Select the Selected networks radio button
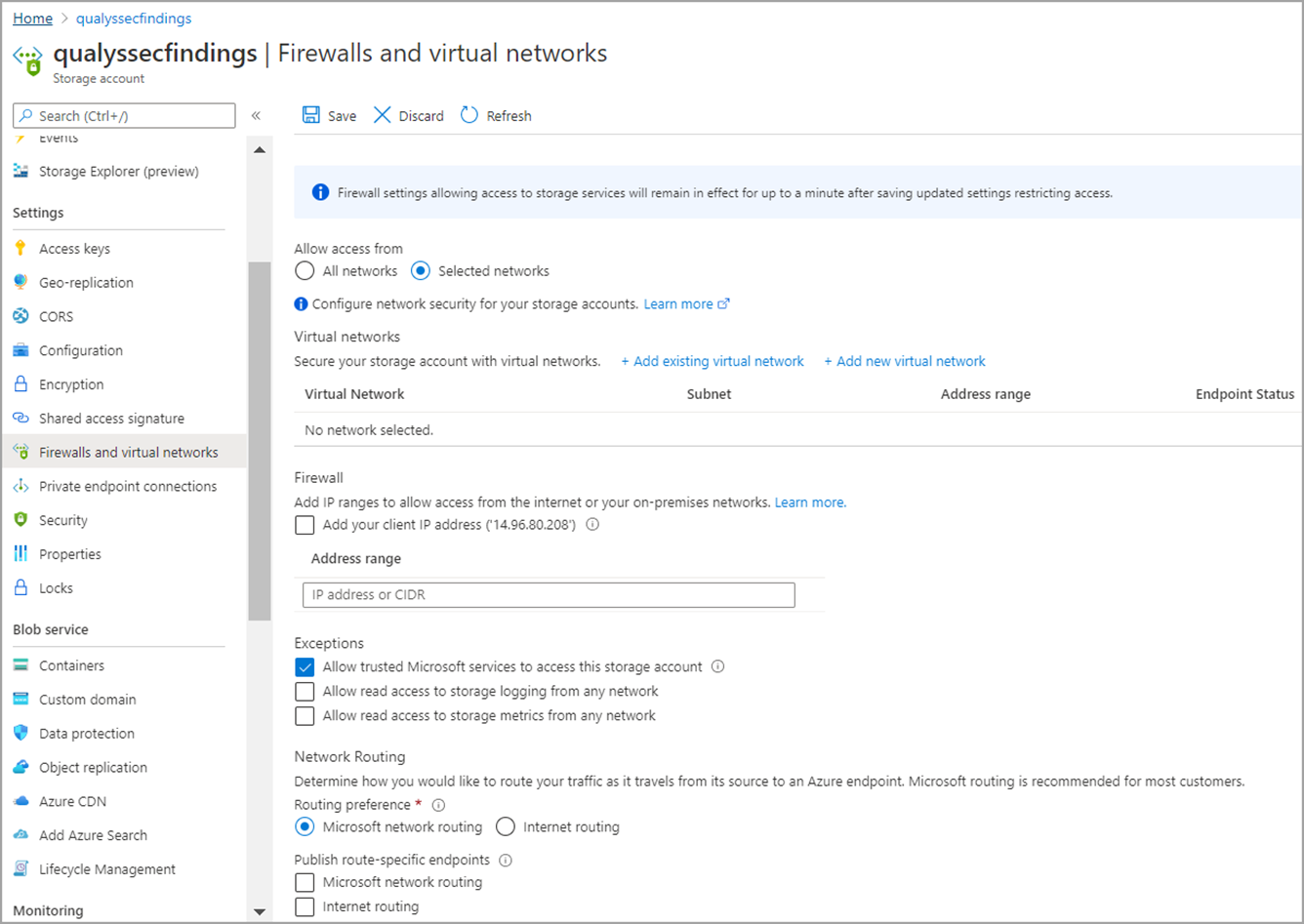Viewport: 1304px width, 924px height. click(421, 271)
